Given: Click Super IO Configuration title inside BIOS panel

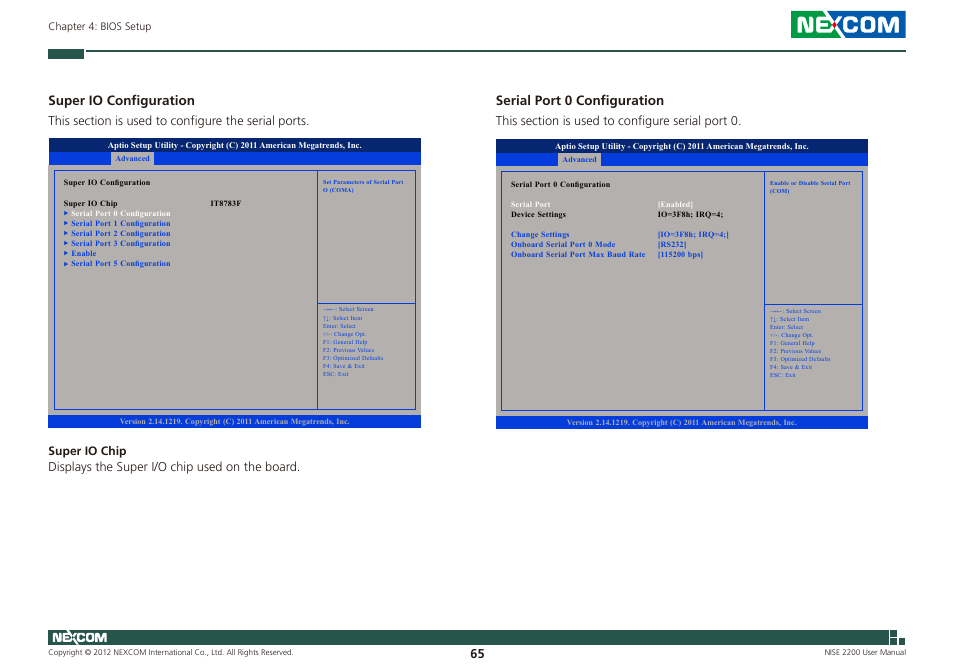Looking at the screenshot, I should [106, 182].
